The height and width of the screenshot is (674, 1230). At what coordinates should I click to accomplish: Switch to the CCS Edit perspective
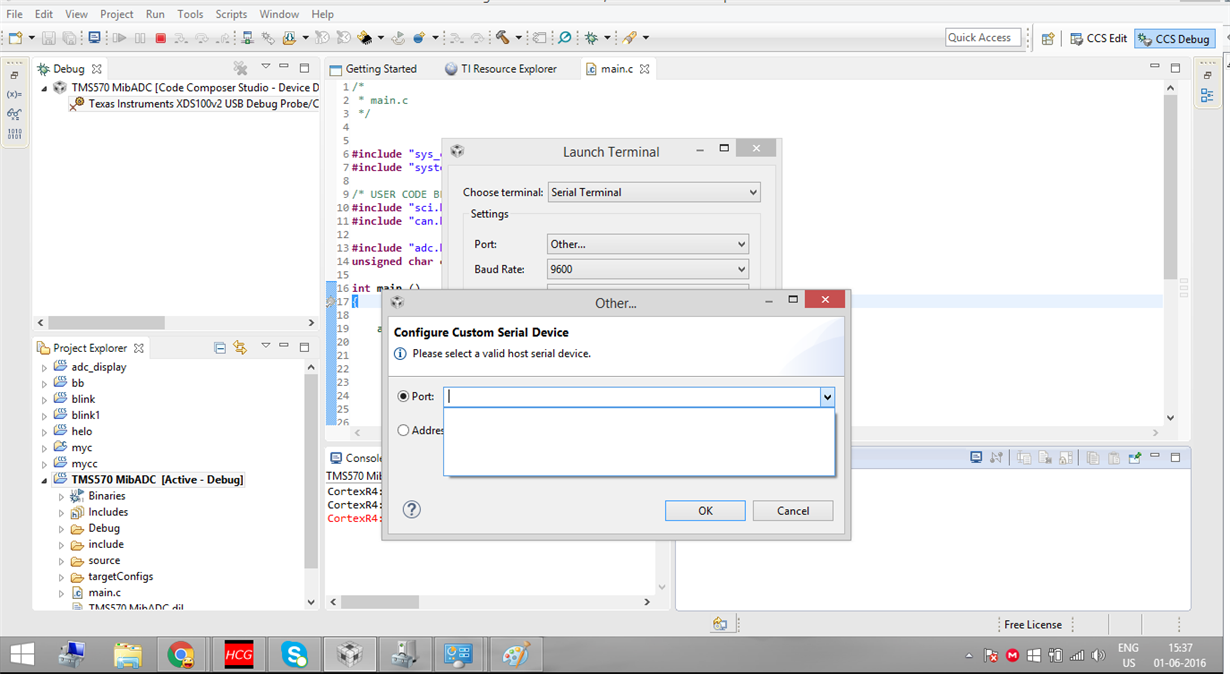[x=1098, y=38]
